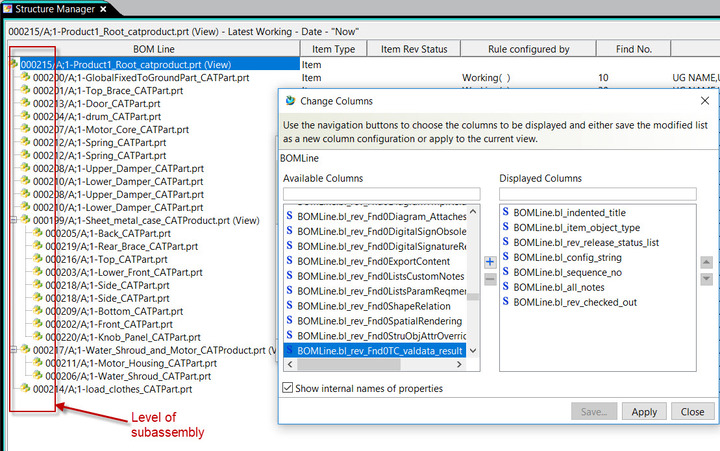This screenshot has height=451, width=720.
Task: Click icon of 000207 Motor_Core row
Action: [25, 129]
